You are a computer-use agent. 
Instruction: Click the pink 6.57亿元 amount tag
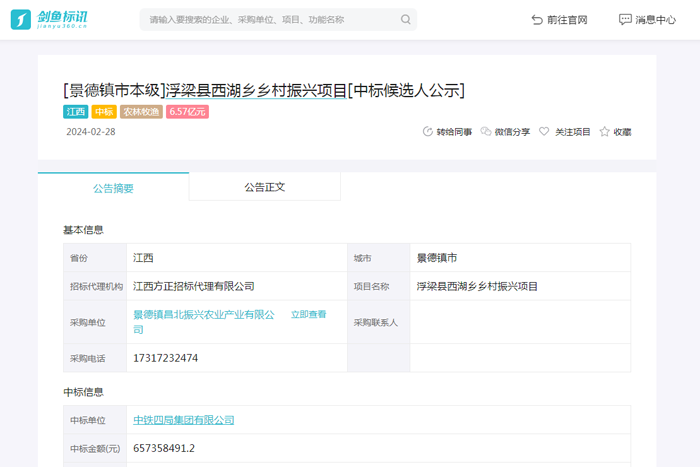click(x=187, y=112)
